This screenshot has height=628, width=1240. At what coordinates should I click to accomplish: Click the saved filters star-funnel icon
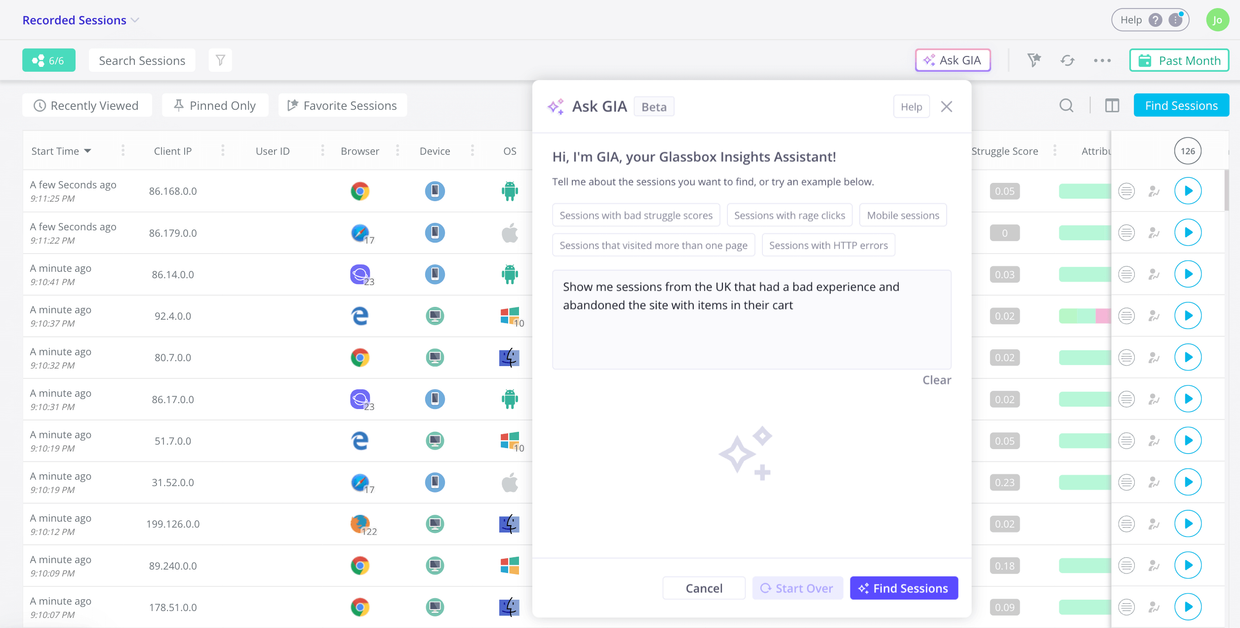[x=1034, y=60]
